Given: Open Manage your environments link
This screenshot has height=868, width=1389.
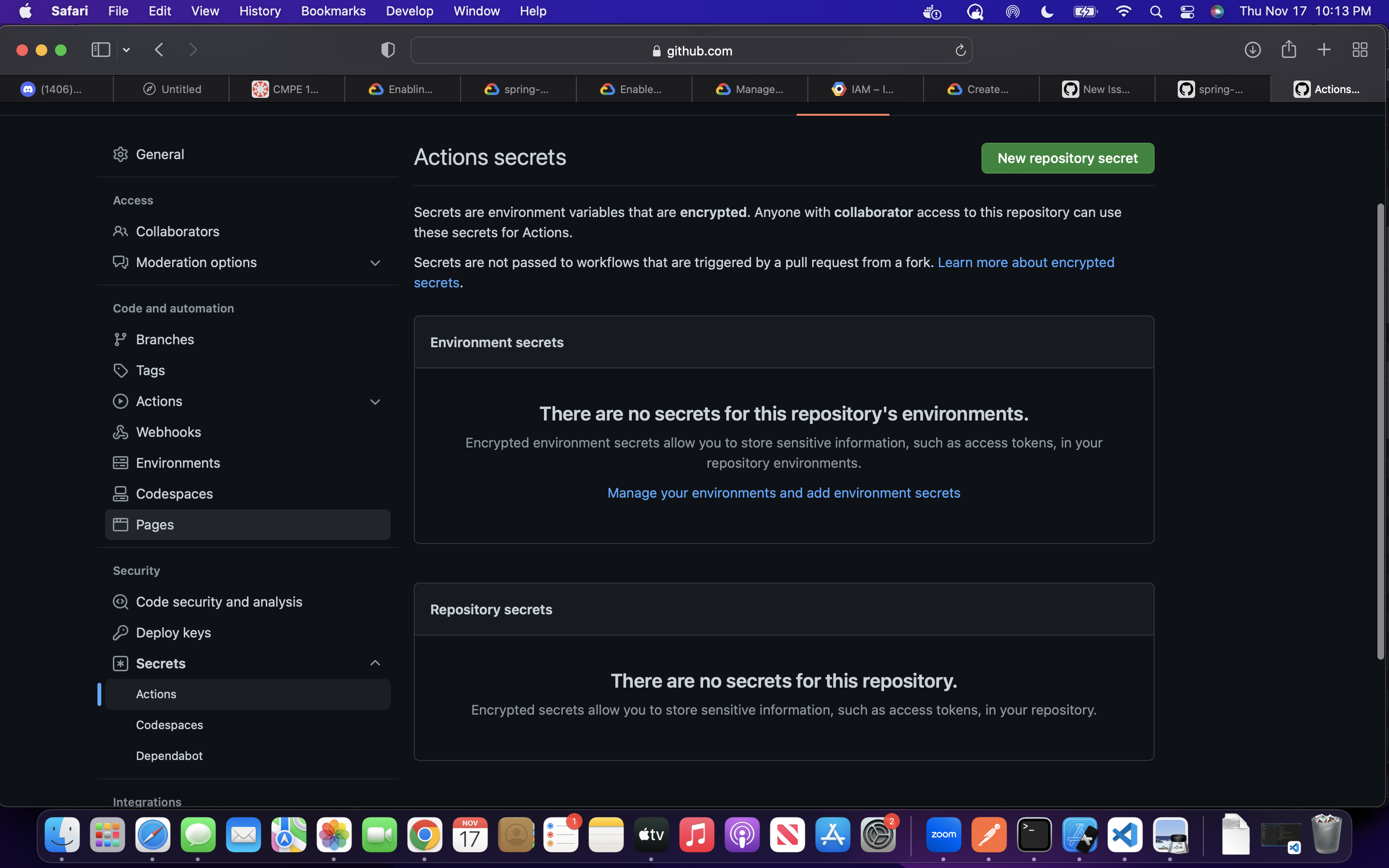Looking at the screenshot, I should (x=783, y=493).
